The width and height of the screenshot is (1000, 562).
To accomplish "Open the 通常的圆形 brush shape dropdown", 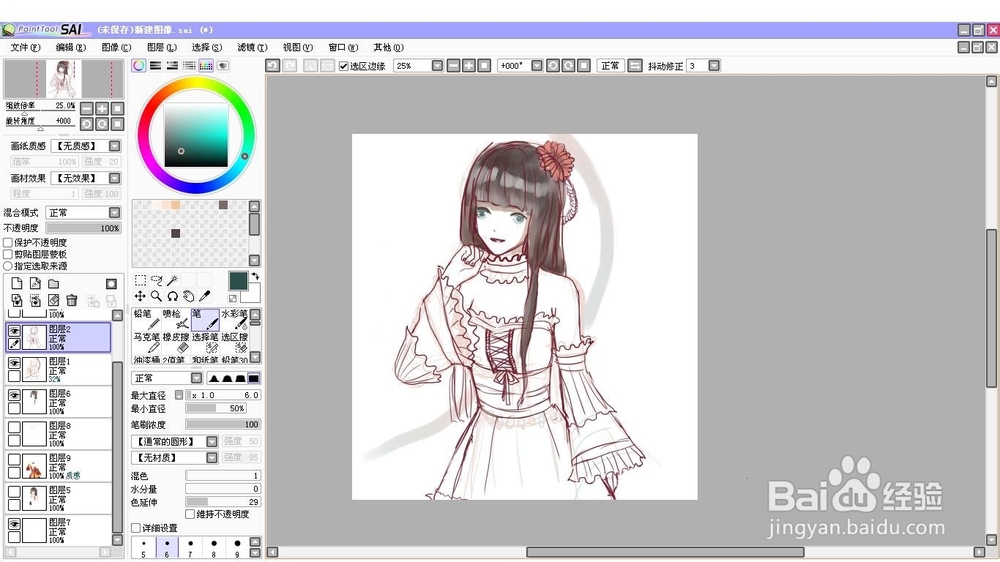I will [212, 441].
